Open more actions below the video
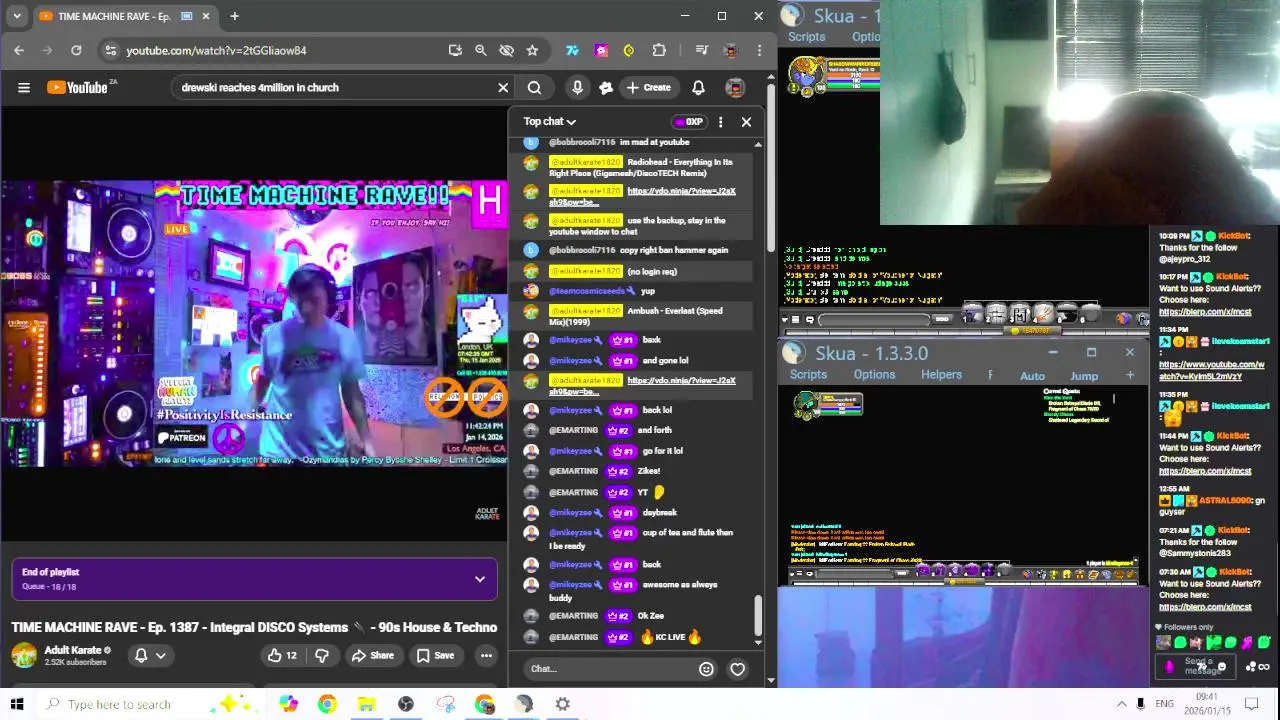1280x720 pixels. tap(486, 655)
